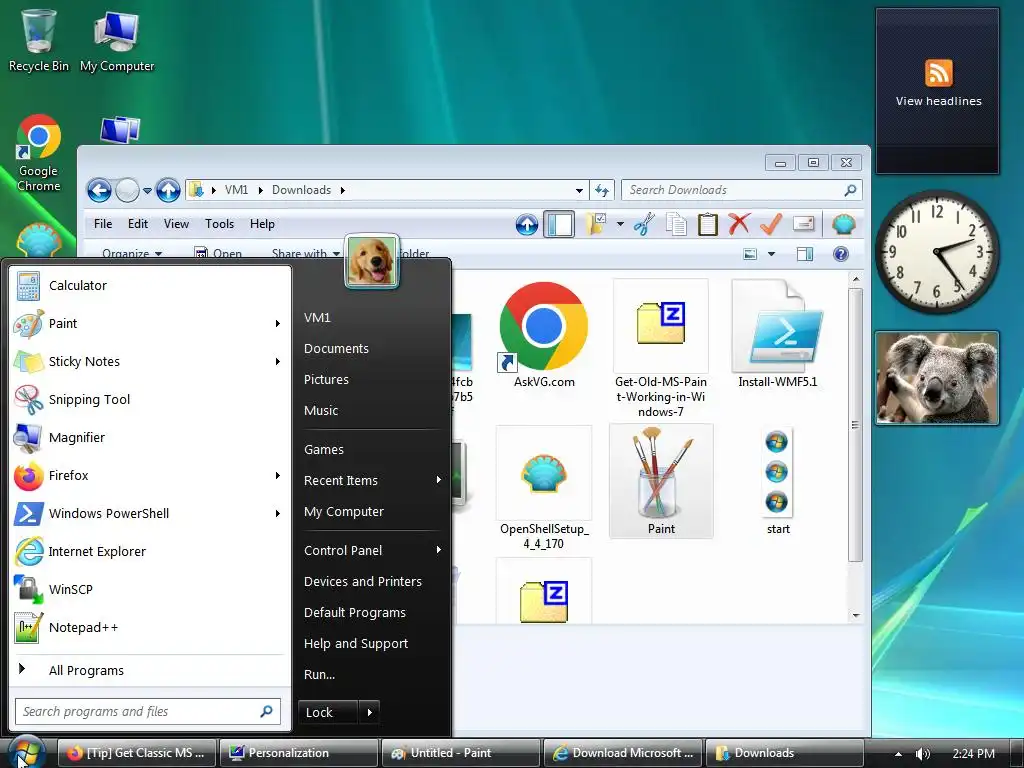
Task: Launch Notepad++ from Start menu
Action: click(150, 627)
